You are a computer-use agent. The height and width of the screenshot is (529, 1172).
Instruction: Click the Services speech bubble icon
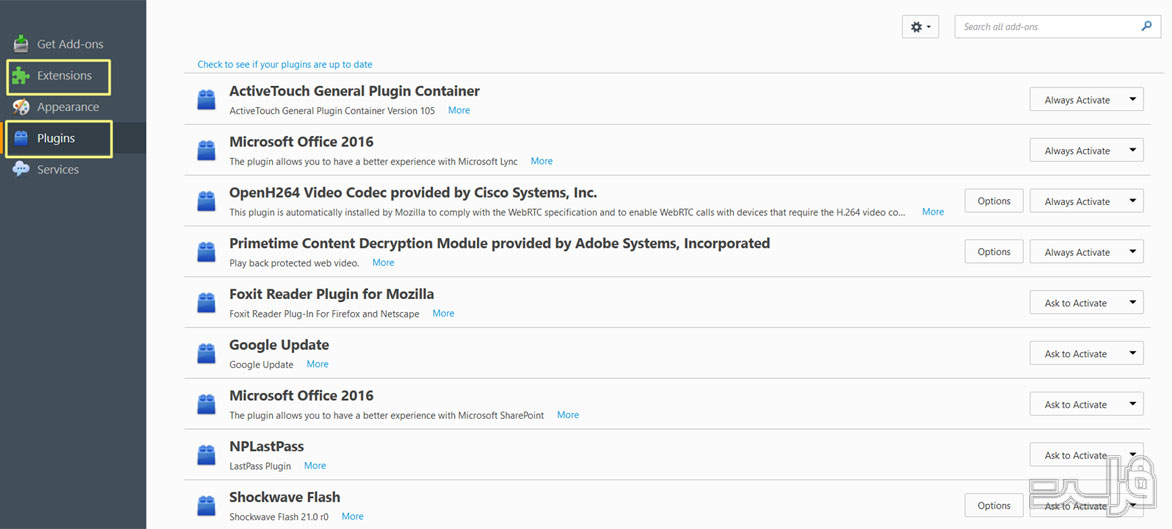[22, 170]
